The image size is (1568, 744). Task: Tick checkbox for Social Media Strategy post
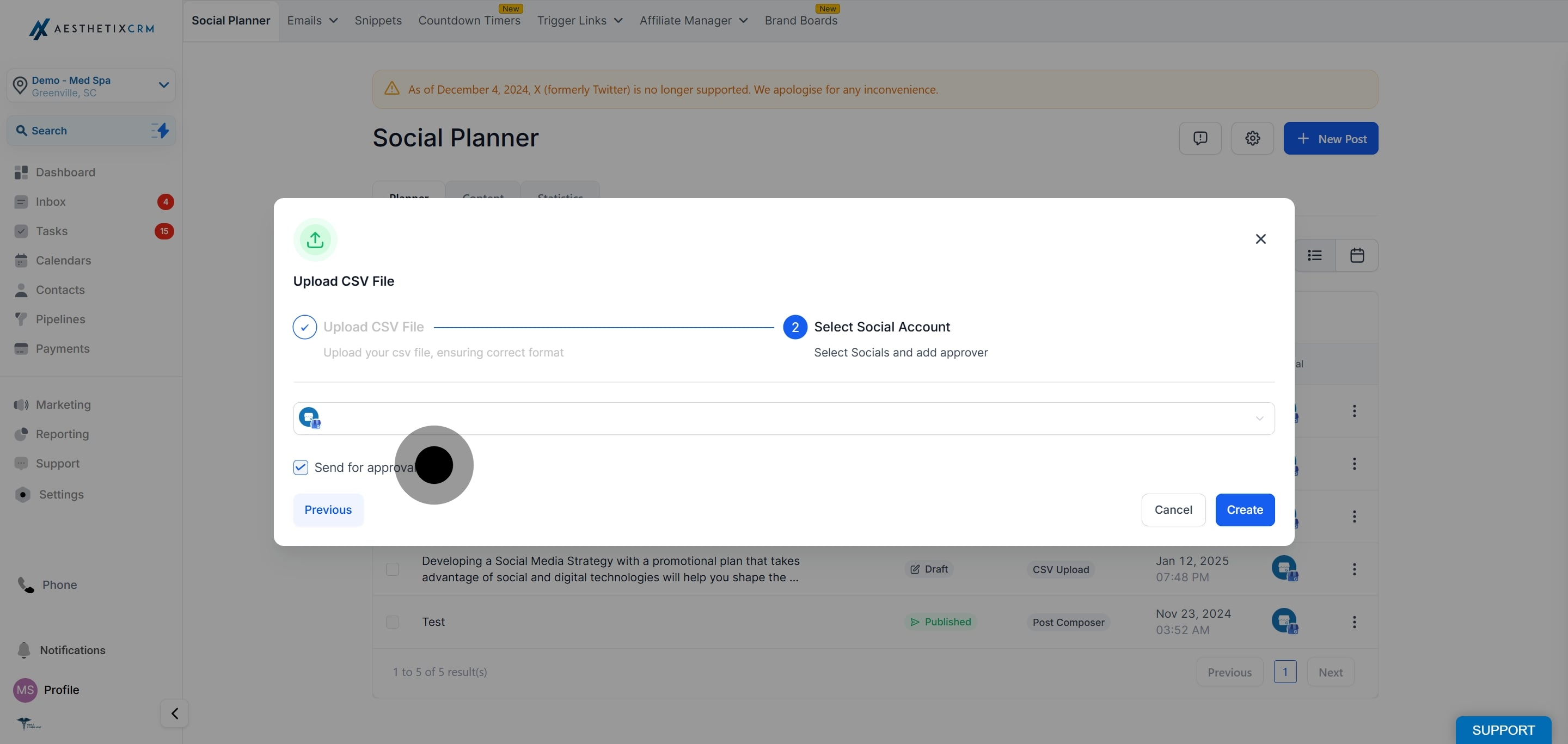pyautogui.click(x=393, y=569)
